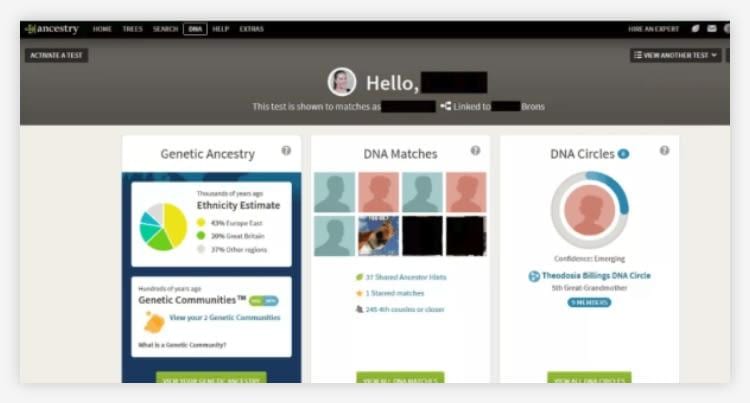Open teal silhouette match in bottom row

(x=334, y=236)
